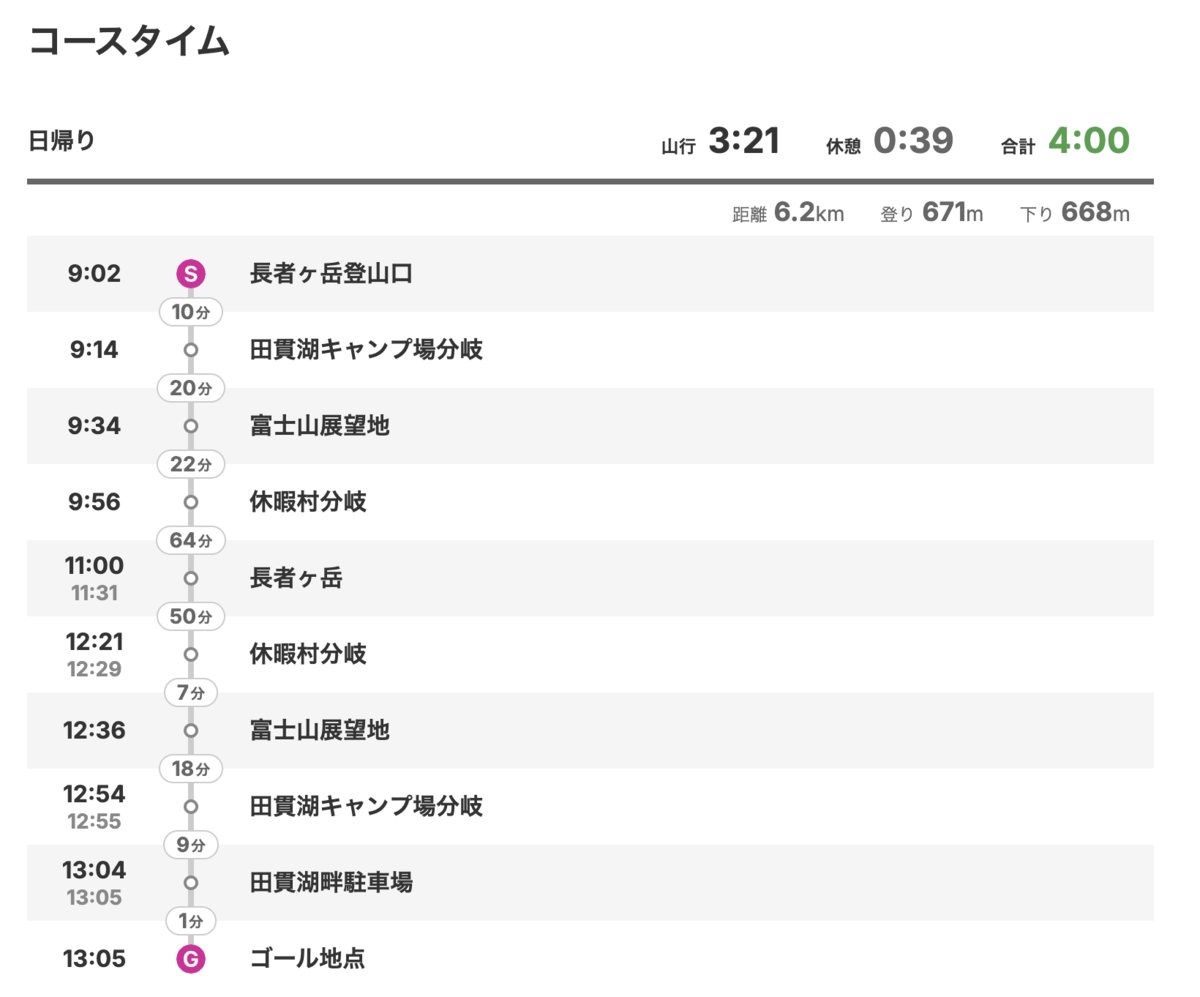This screenshot has height=997, width=1200.
Task: Select the waypoint circle at 9:56 休暇村分岐
Action: (x=190, y=502)
